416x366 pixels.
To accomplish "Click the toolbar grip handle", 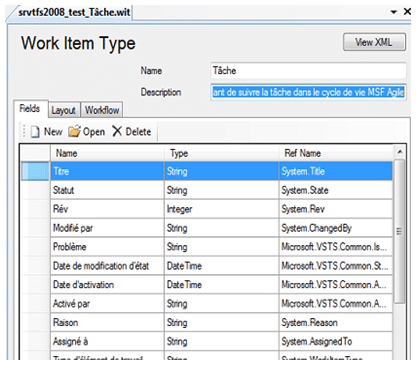I will point(24,131).
